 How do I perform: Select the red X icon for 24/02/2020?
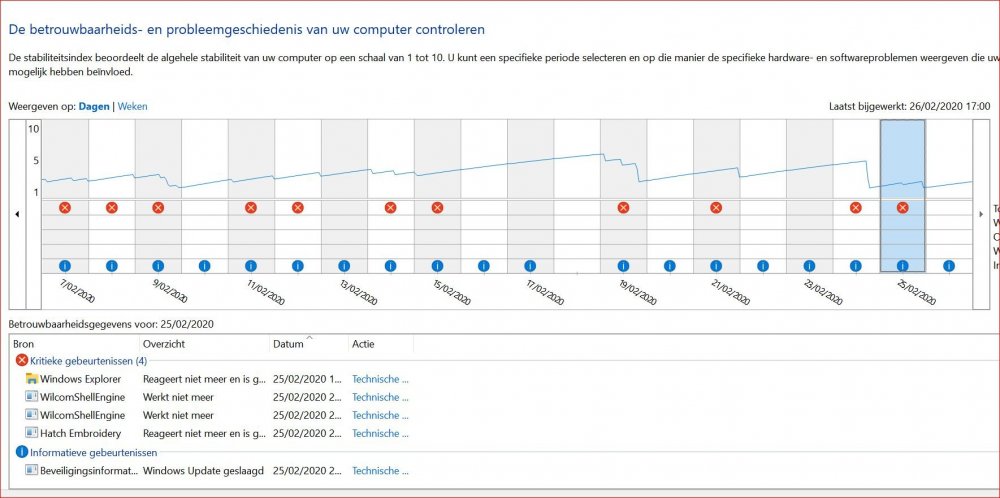[856, 207]
